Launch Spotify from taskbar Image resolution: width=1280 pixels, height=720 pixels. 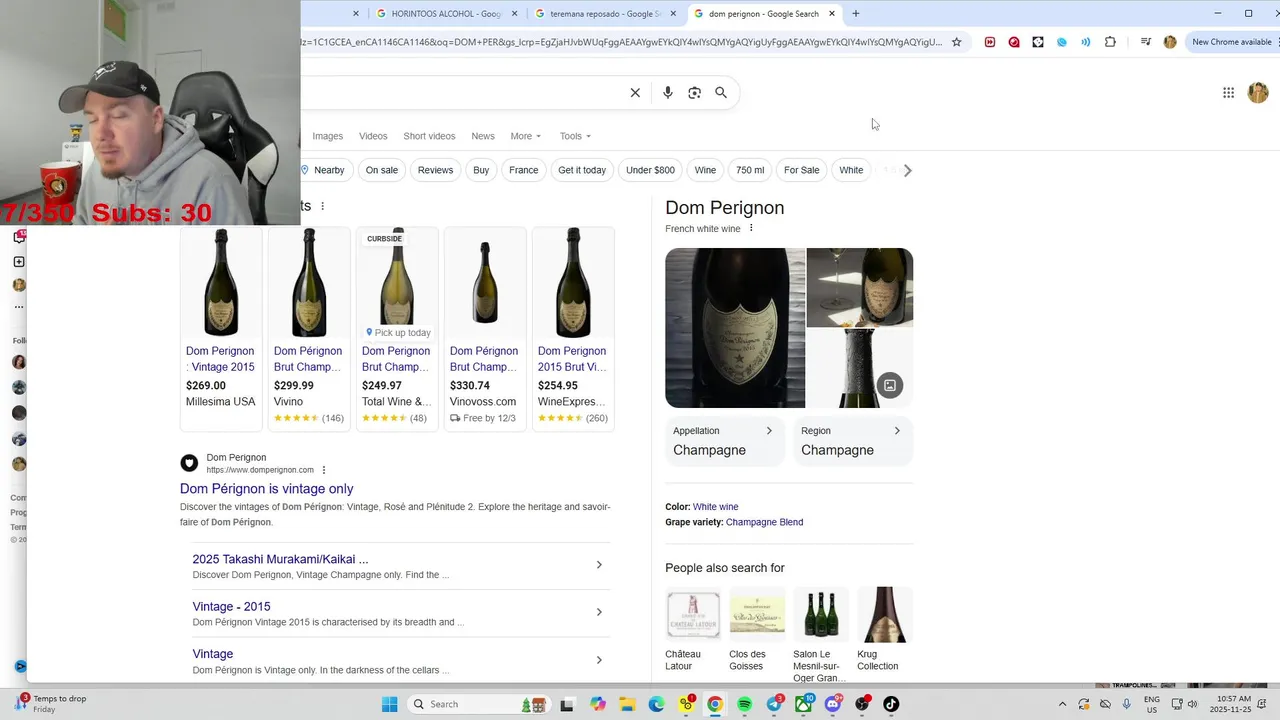coord(745,704)
